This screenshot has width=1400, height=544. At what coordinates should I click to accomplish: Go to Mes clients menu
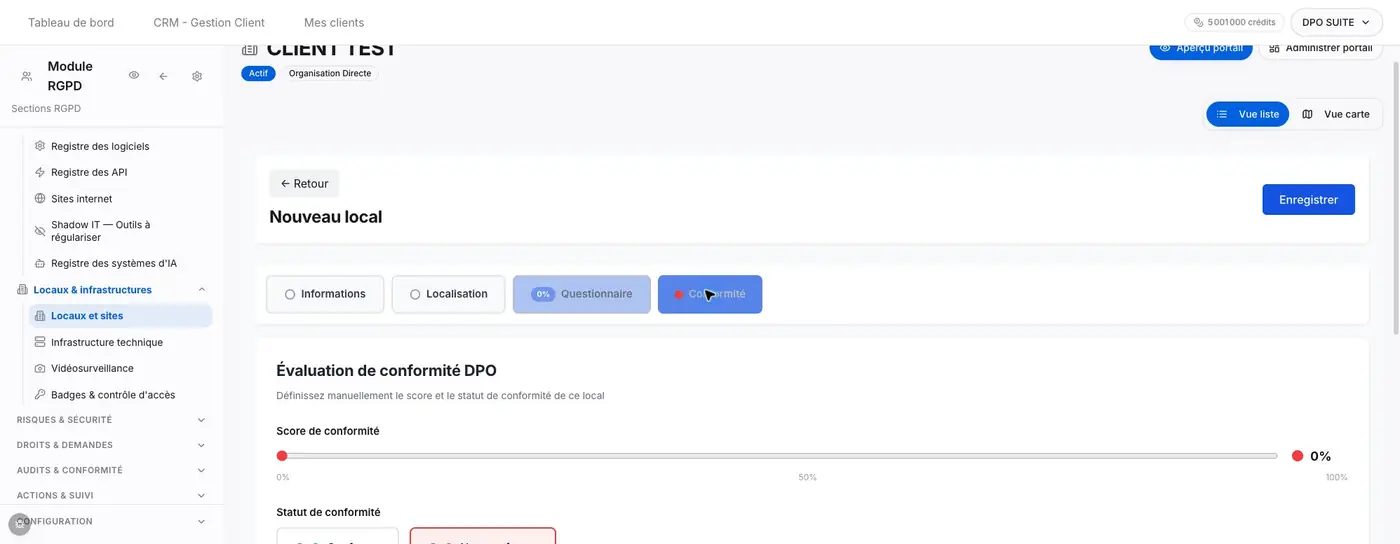(x=334, y=22)
